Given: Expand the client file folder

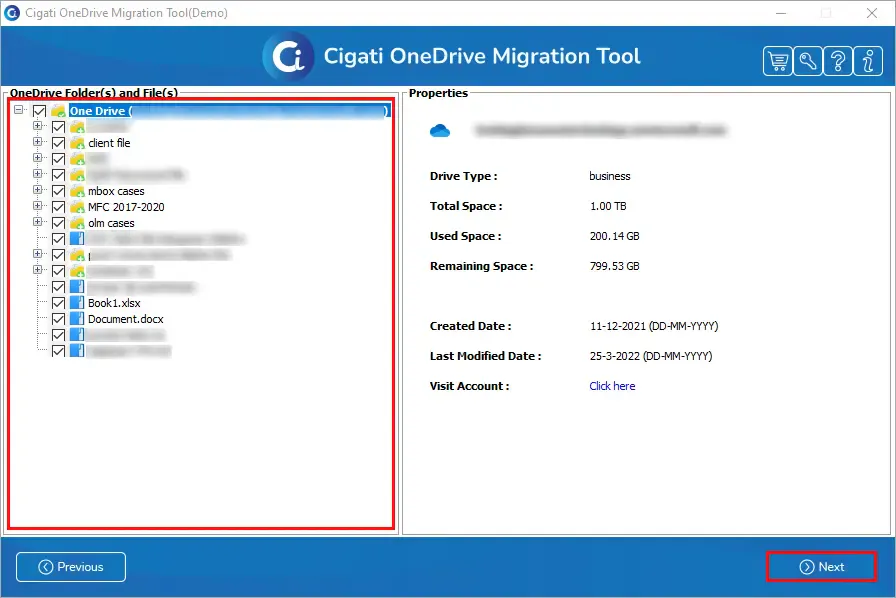Looking at the screenshot, I should point(38,142).
